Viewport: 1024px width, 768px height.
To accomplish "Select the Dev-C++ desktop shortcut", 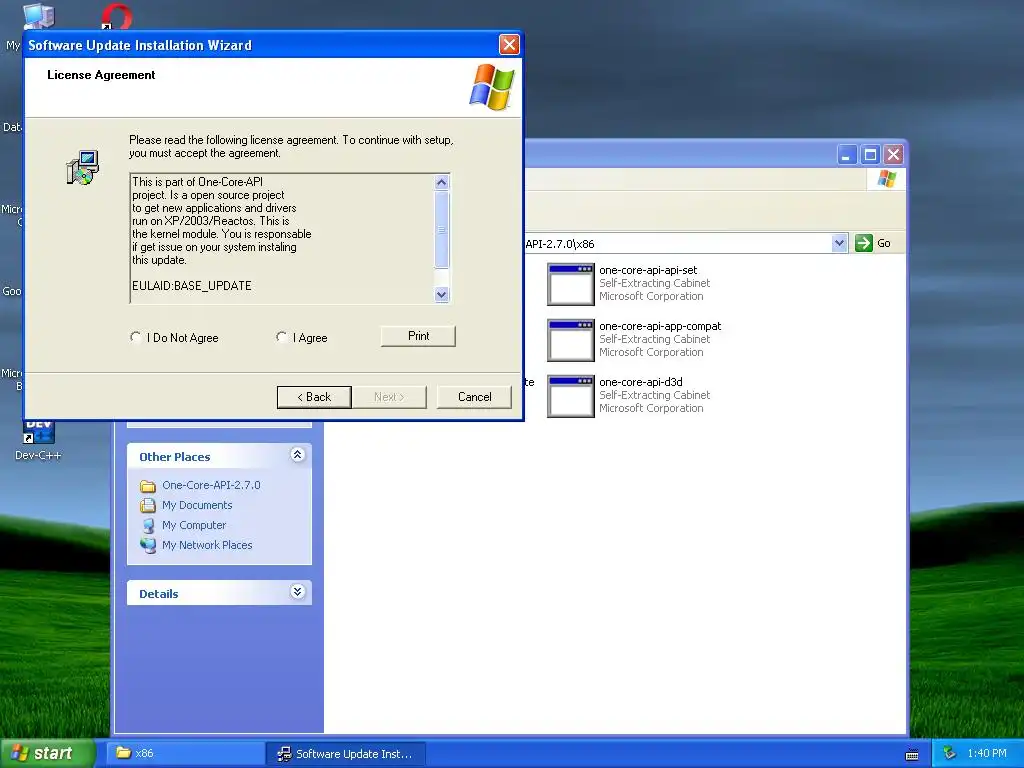I will click(38, 440).
